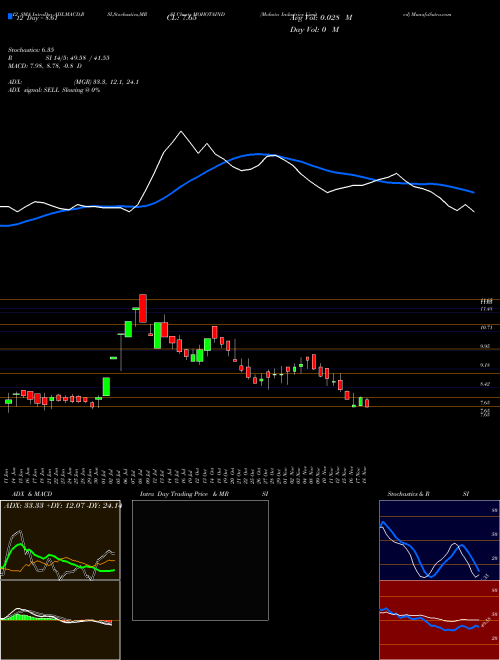Click the ADX signal SELL text
The width and height of the screenshot is (500, 660).
coord(54,90)
